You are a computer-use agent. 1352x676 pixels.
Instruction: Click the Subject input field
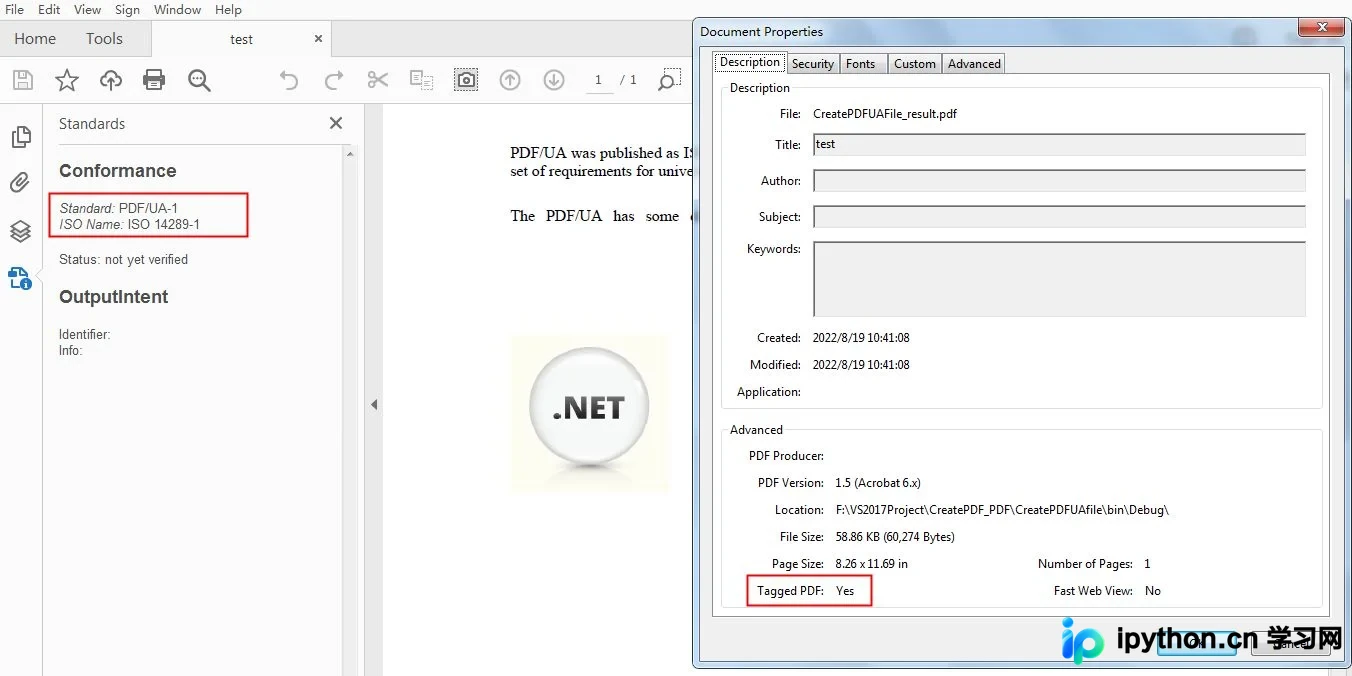1059,217
